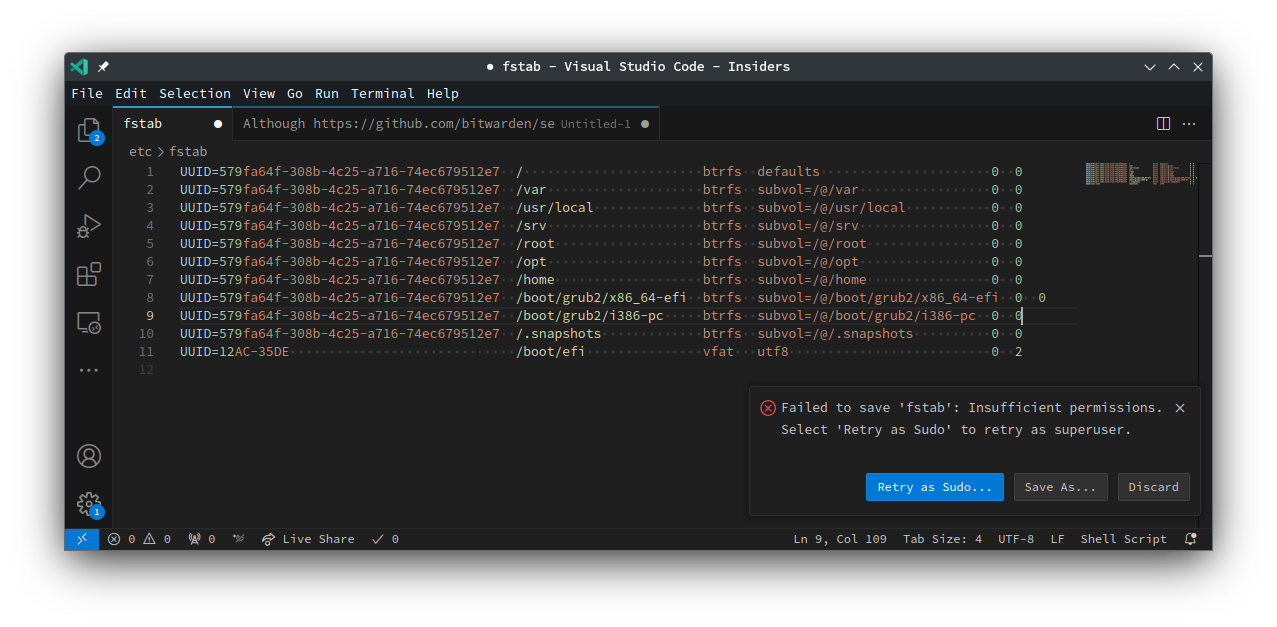This screenshot has width=1277, height=627.
Task: Click the /home mount point on line 7
Action: pos(535,280)
